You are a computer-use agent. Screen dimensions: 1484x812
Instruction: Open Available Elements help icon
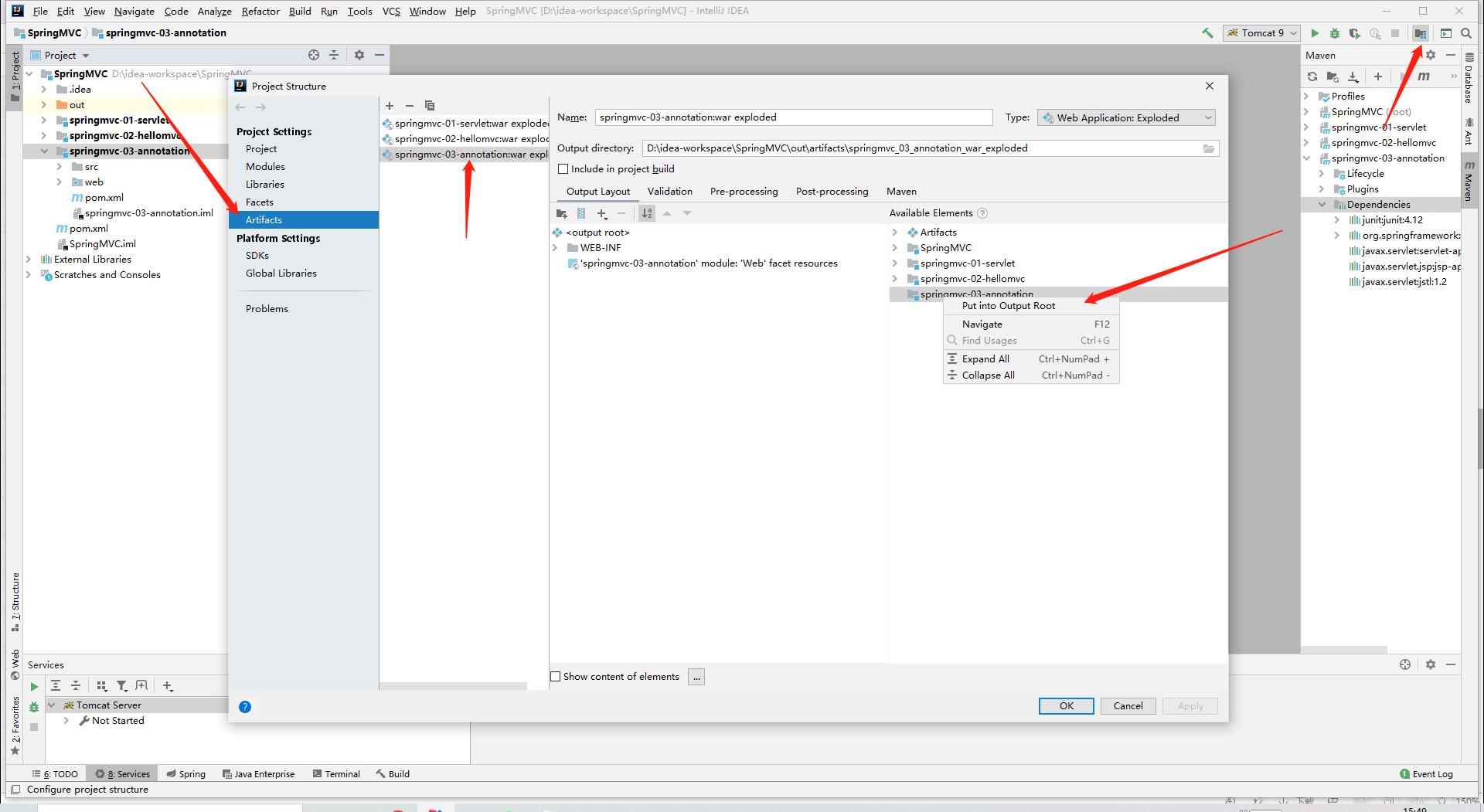coord(982,213)
